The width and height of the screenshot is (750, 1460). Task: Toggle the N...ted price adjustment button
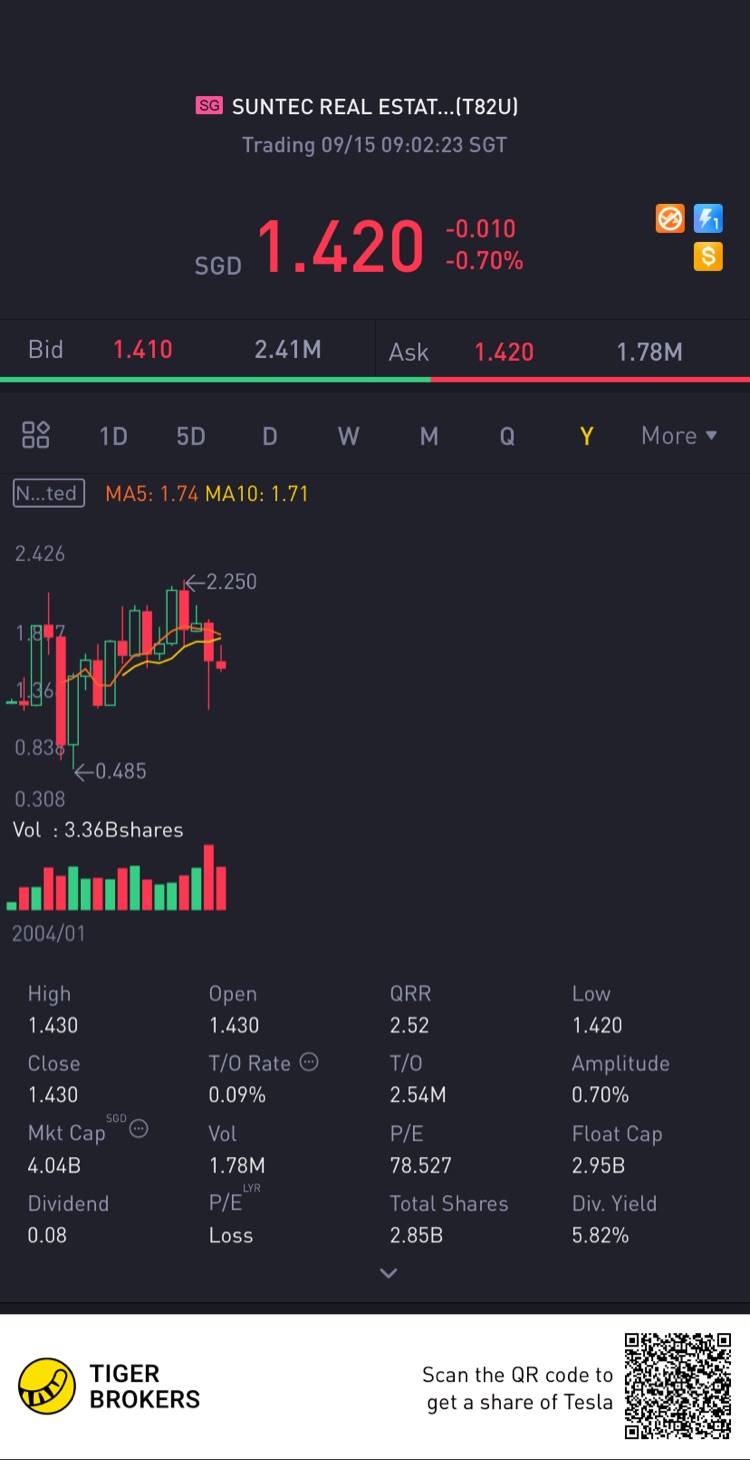pyautogui.click(x=49, y=493)
